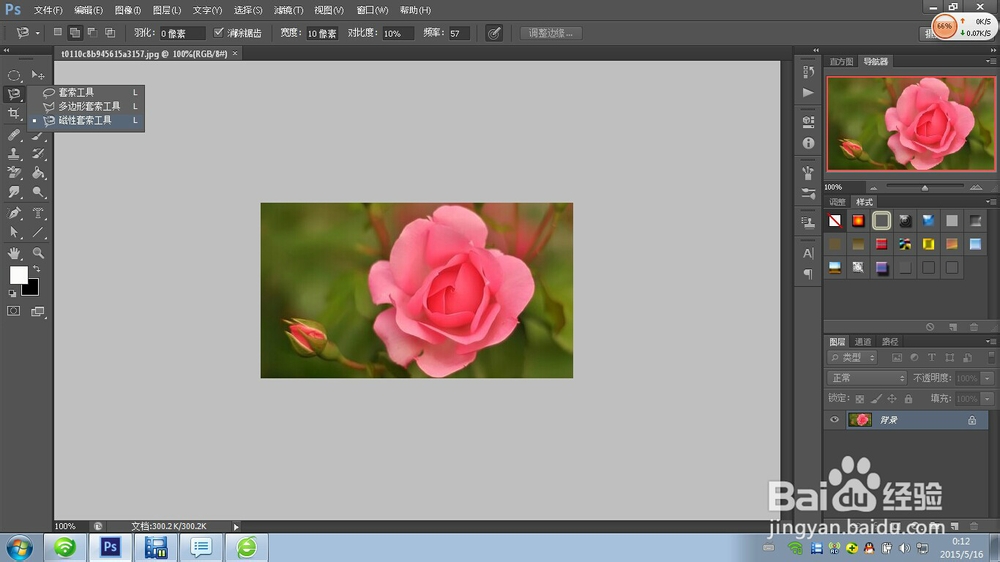Open the 滤镜(T) menu
Image resolution: width=1000 pixels, height=562 pixels.
(x=288, y=10)
